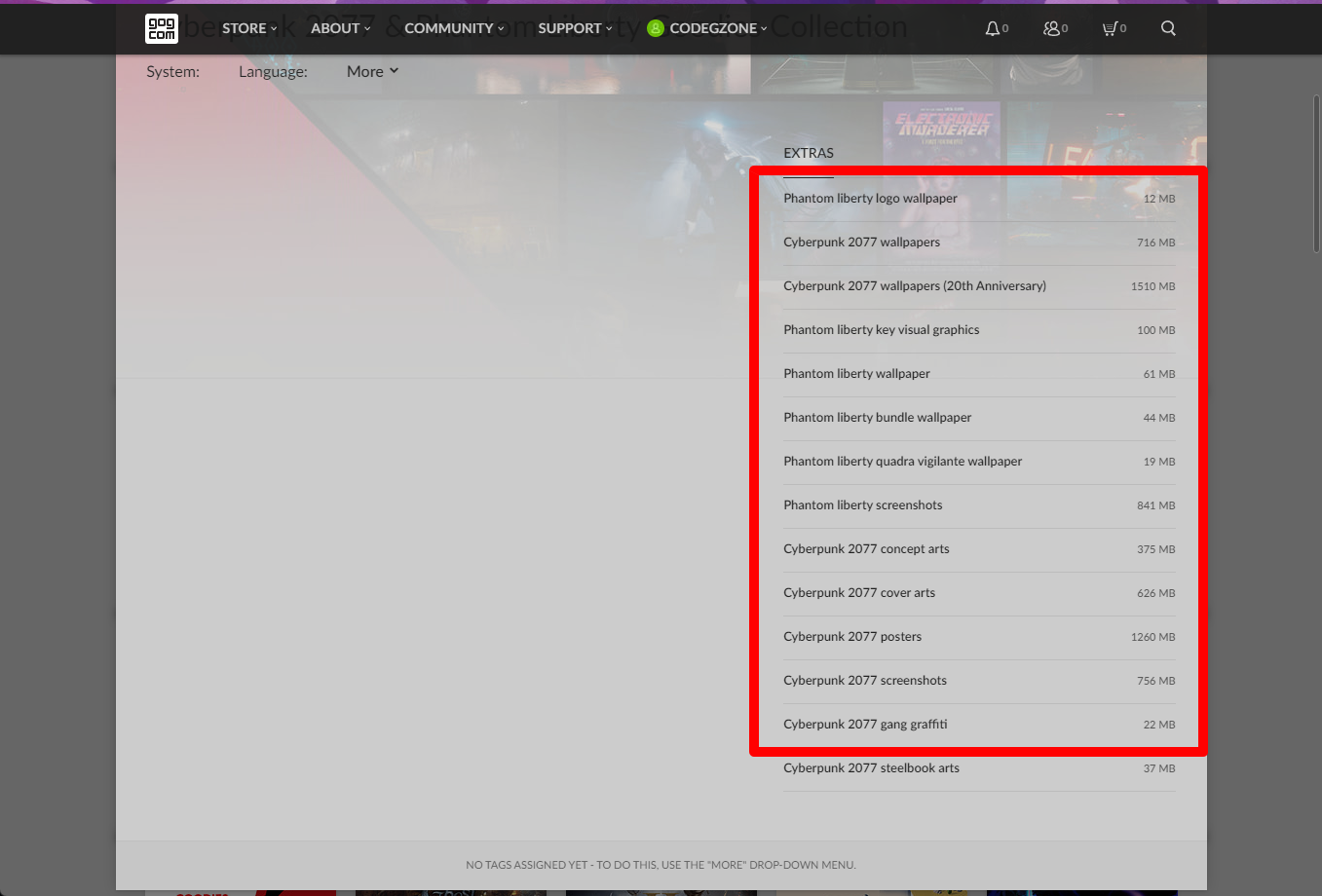Click the no tags assigned notice

(661, 865)
